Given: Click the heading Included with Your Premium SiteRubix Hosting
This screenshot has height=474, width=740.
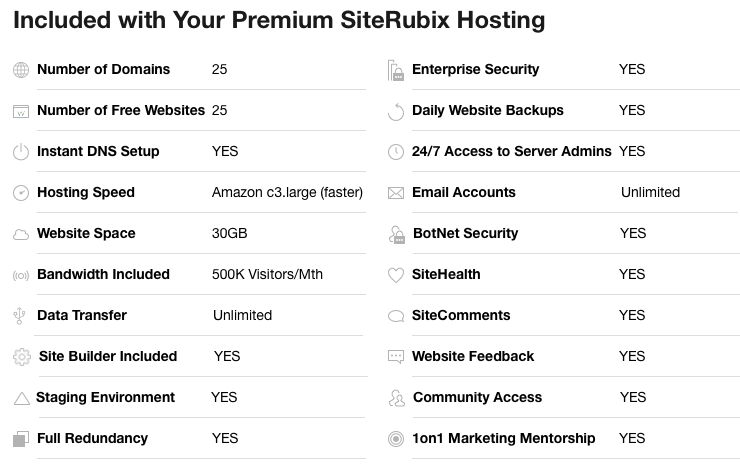Looking at the screenshot, I should (x=279, y=20).
